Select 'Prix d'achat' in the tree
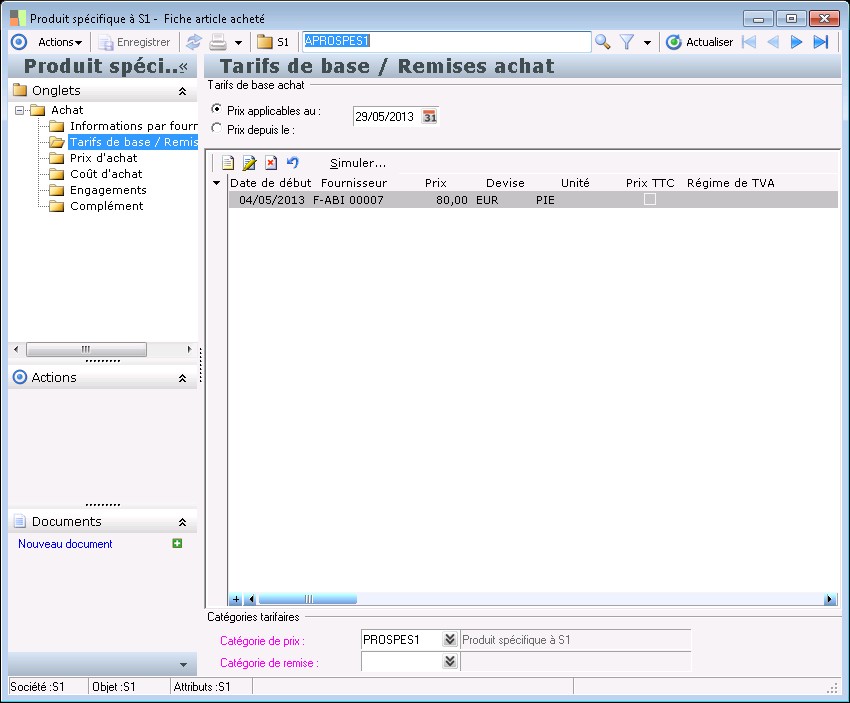This screenshot has height=703, width=850. (x=103, y=158)
